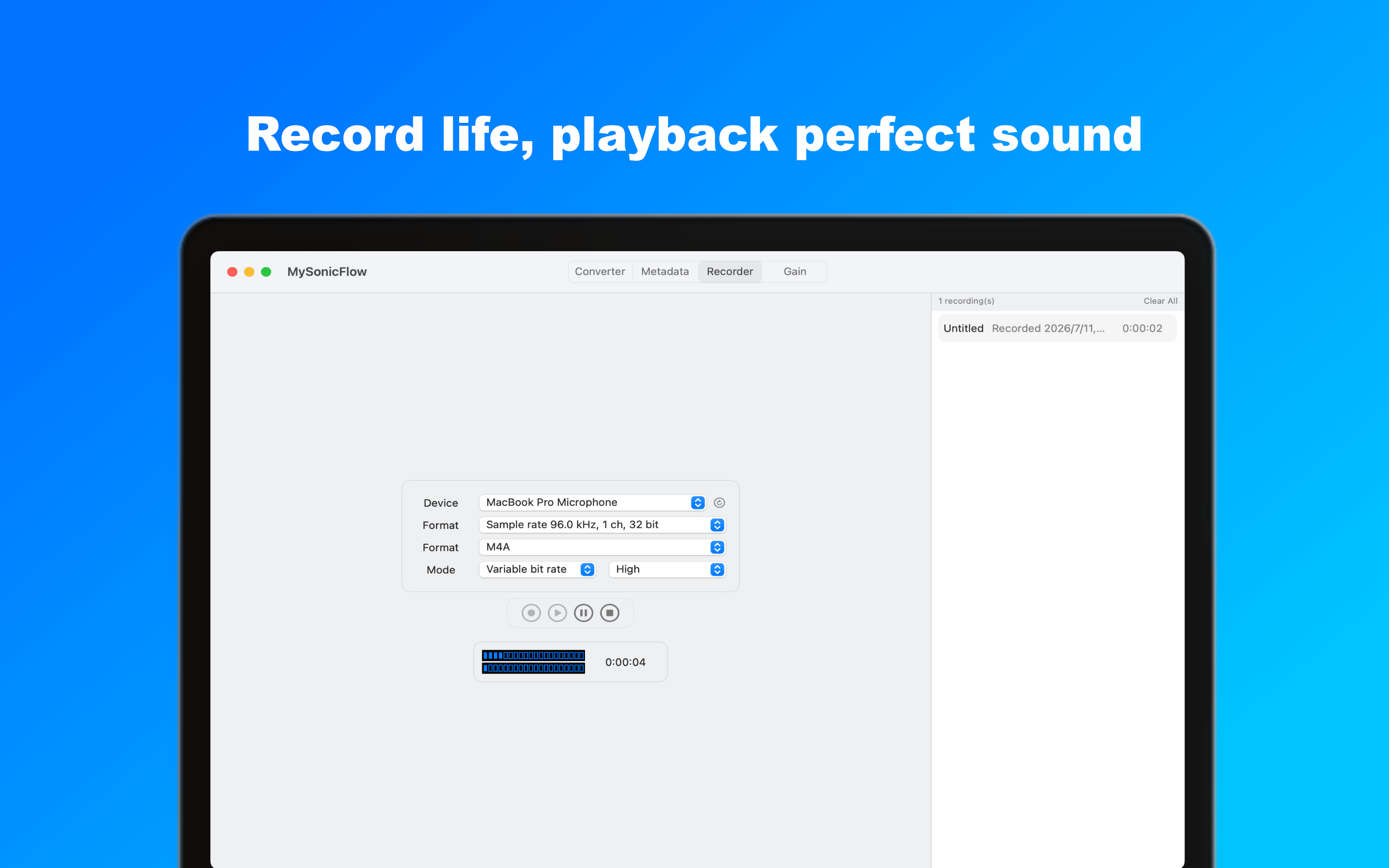Click the 0:00:04 elapsed time display
This screenshot has height=868, width=1389.
tap(625, 663)
